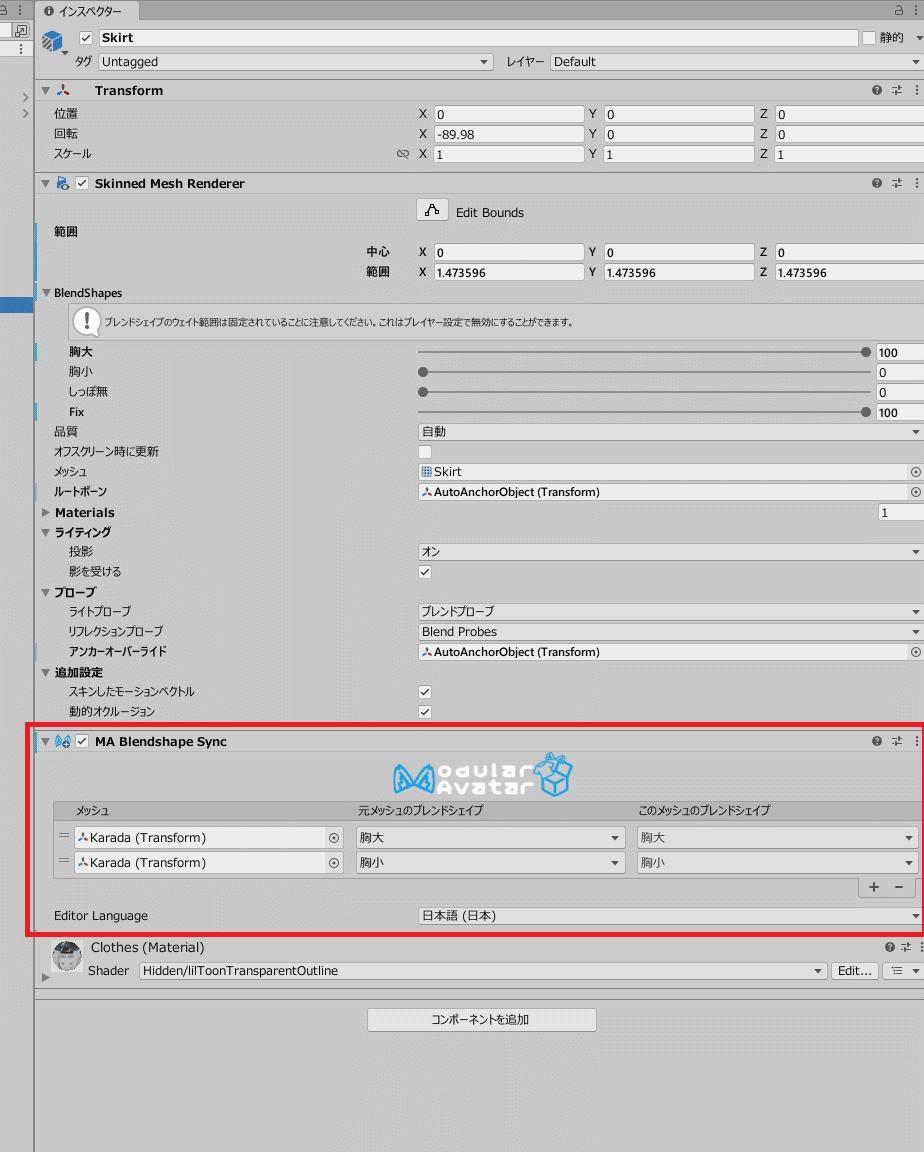The width and height of the screenshot is (924, 1152).
Task: Click the GameObject cube icon
Action: (x=53, y=41)
